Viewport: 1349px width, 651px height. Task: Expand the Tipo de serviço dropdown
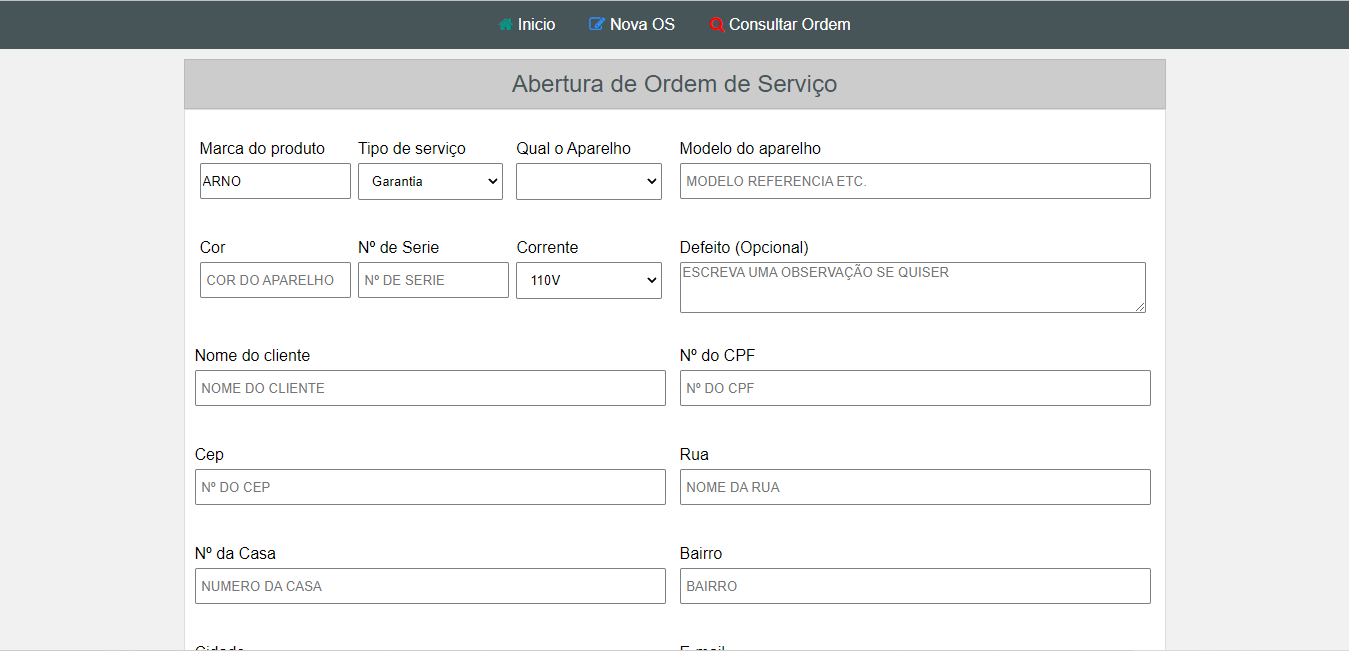[x=430, y=181]
